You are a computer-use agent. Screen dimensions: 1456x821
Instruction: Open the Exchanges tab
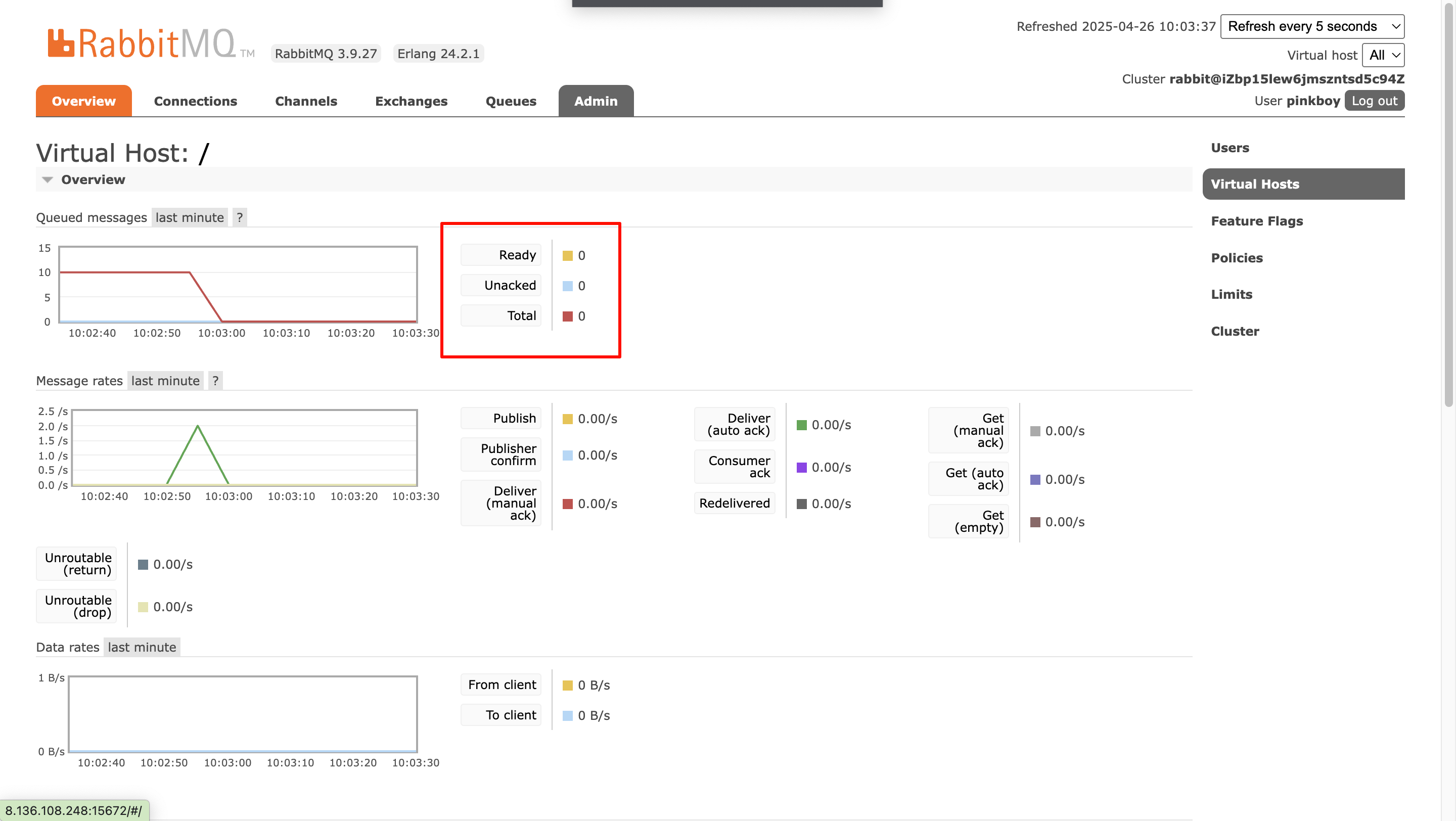(x=411, y=101)
